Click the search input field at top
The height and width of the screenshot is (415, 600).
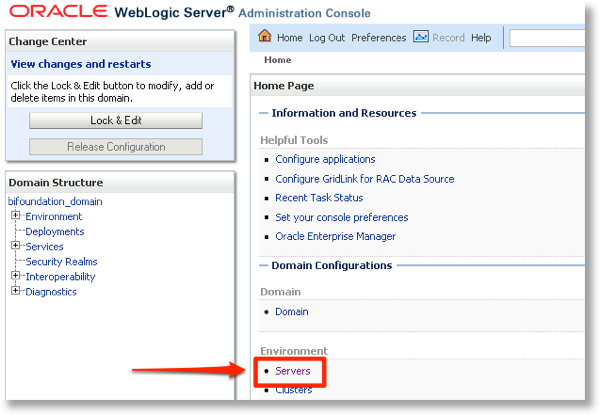(x=548, y=38)
